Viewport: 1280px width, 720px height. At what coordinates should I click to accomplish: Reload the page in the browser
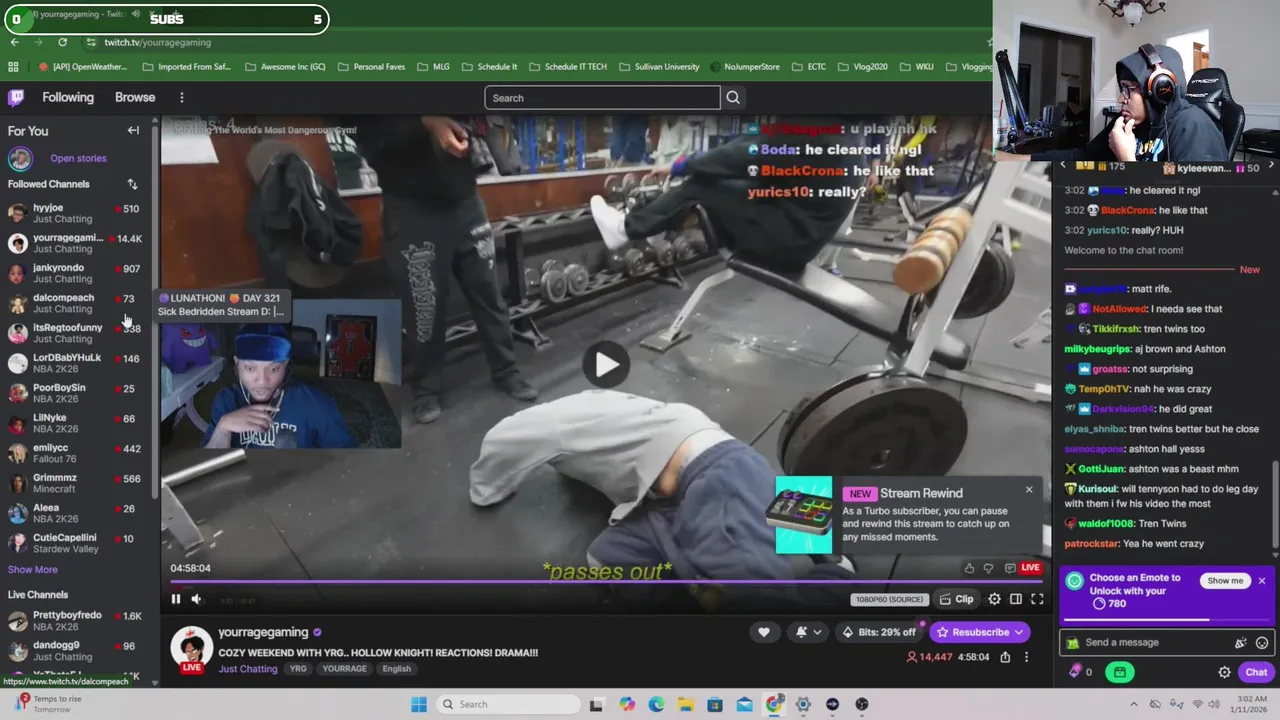pos(62,42)
